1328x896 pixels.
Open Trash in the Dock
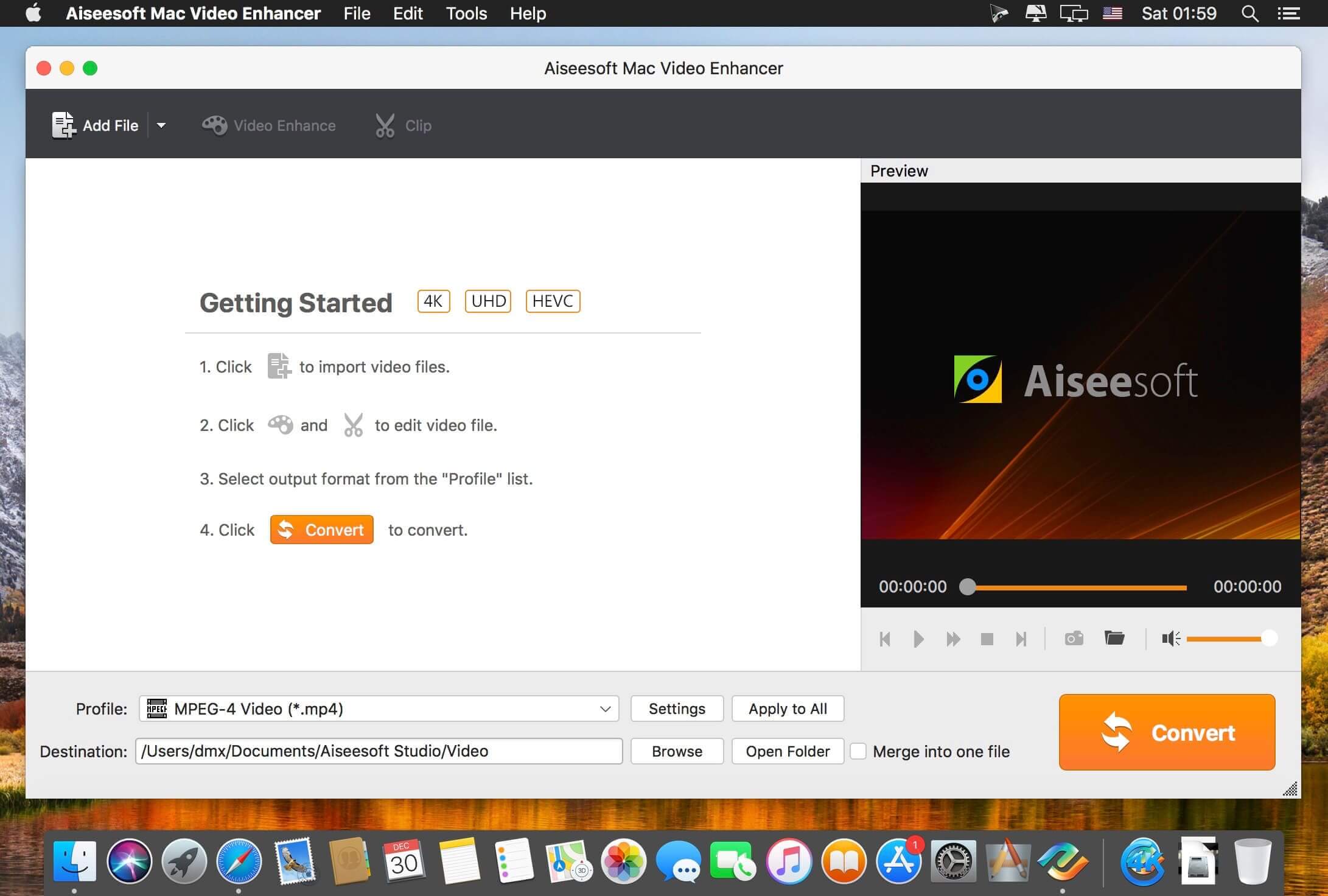click(x=1253, y=861)
